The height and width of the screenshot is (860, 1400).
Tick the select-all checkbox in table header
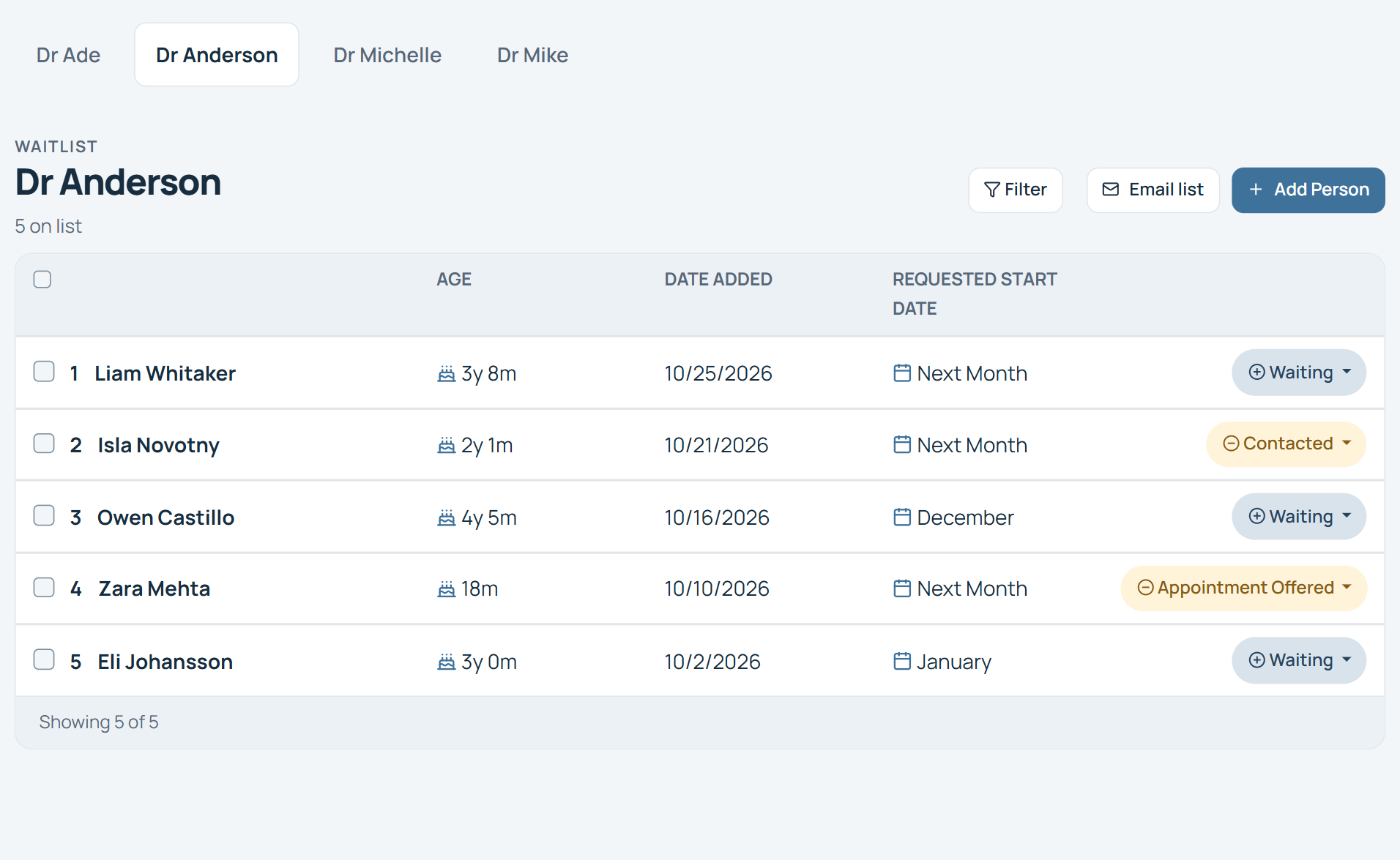[42, 279]
